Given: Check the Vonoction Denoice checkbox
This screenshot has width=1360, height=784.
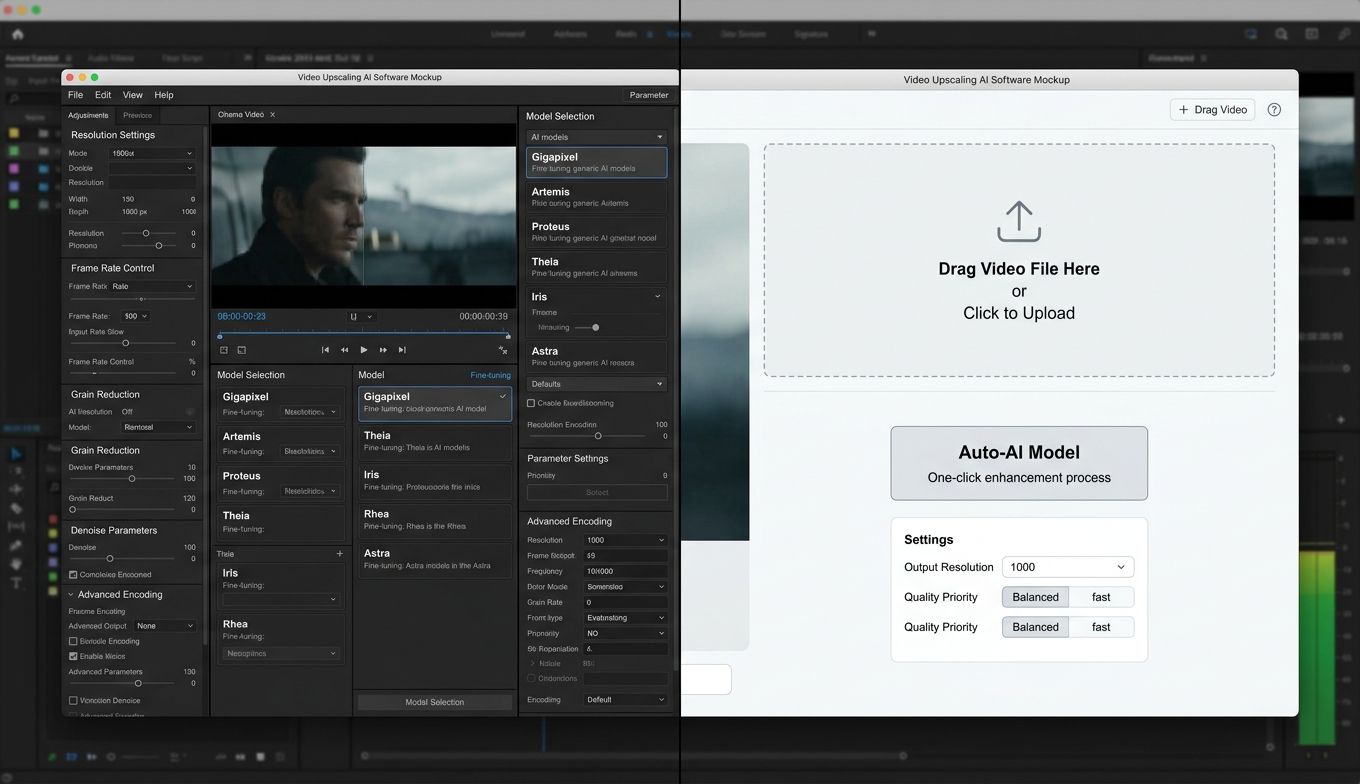Looking at the screenshot, I should click(x=73, y=701).
